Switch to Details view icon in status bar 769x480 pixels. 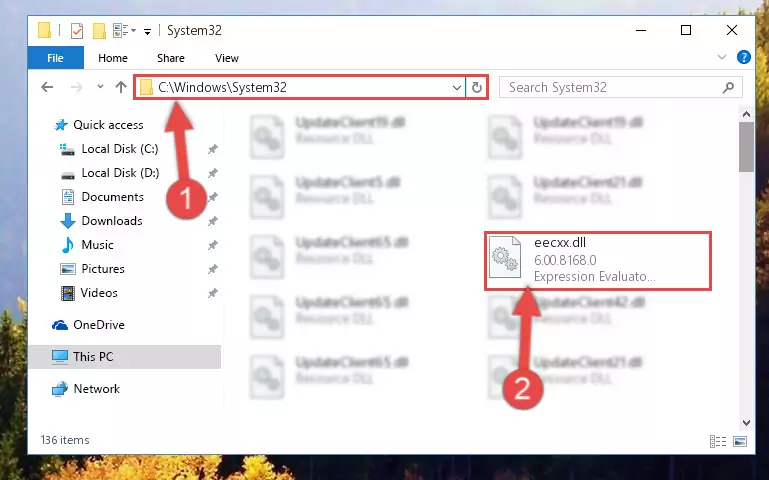[718, 441]
